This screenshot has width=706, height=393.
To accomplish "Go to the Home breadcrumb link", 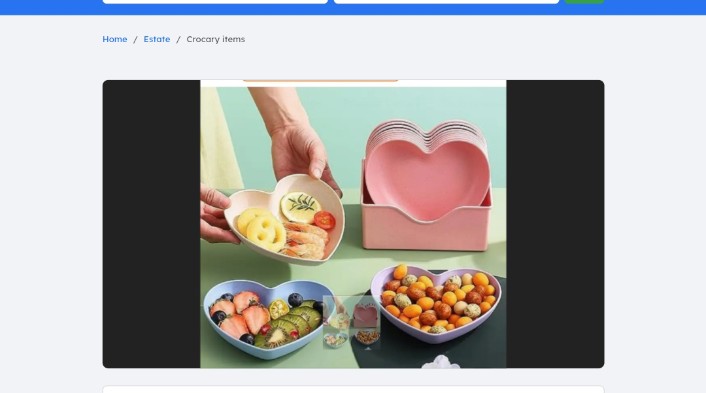I will [x=114, y=39].
